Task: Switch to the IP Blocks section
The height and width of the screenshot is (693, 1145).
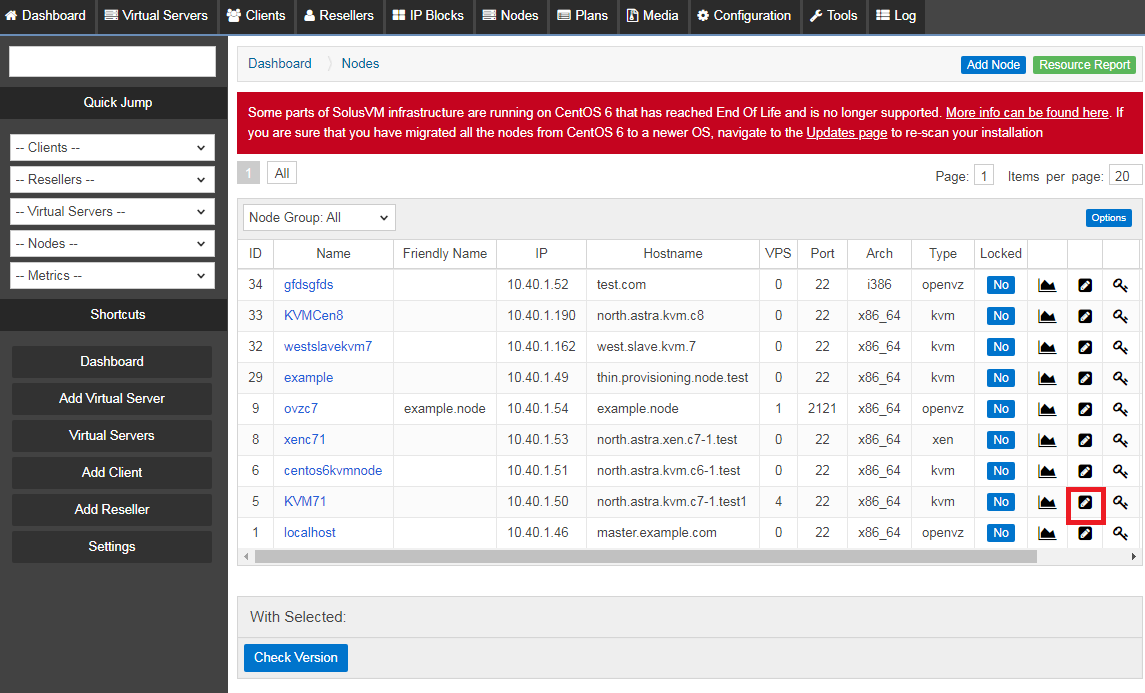Action: click(x=428, y=16)
